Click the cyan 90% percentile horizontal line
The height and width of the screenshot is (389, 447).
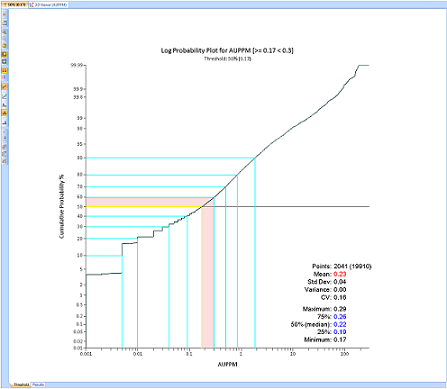(x=170, y=158)
